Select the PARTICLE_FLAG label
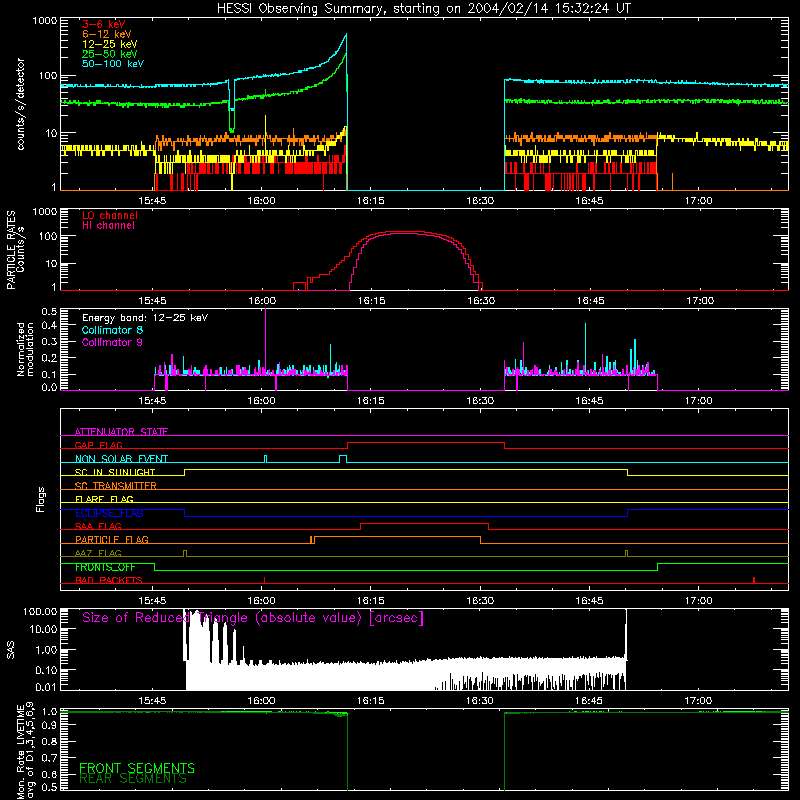Viewport: 800px width, 800px height. pyautogui.click(x=112, y=539)
